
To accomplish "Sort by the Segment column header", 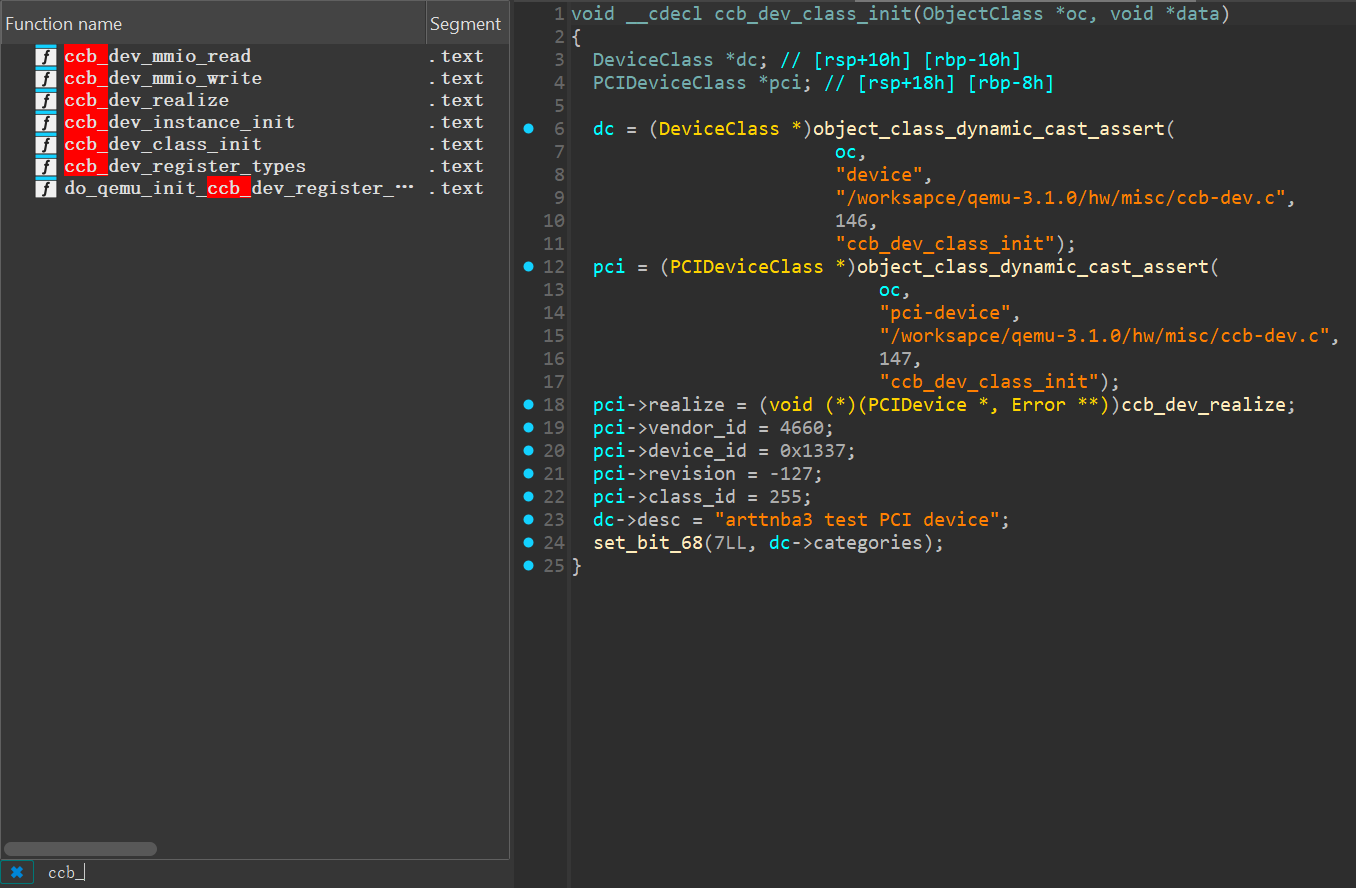I will click(465, 24).
